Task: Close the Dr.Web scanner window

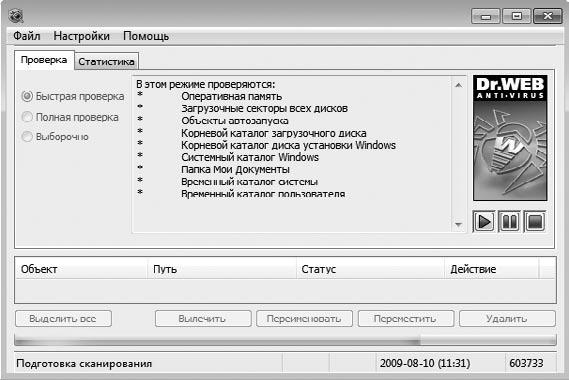Action: tap(548, 16)
